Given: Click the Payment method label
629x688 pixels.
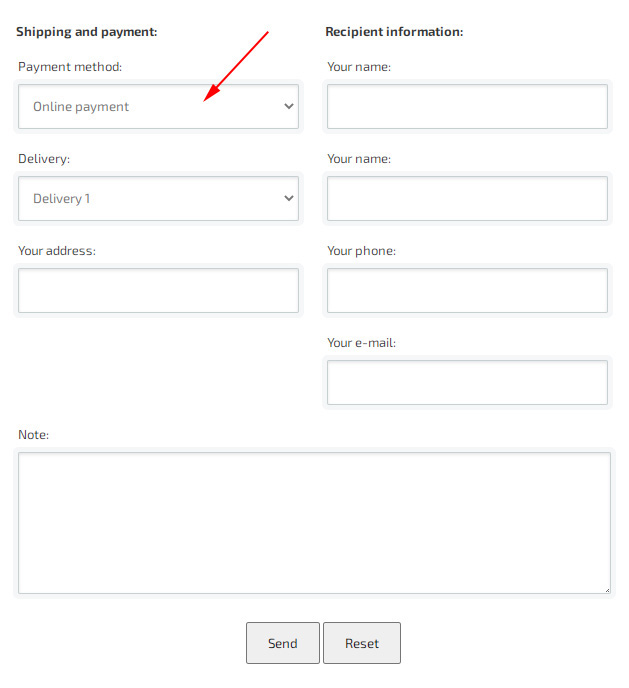Looking at the screenshot, I should coord(70,67).
